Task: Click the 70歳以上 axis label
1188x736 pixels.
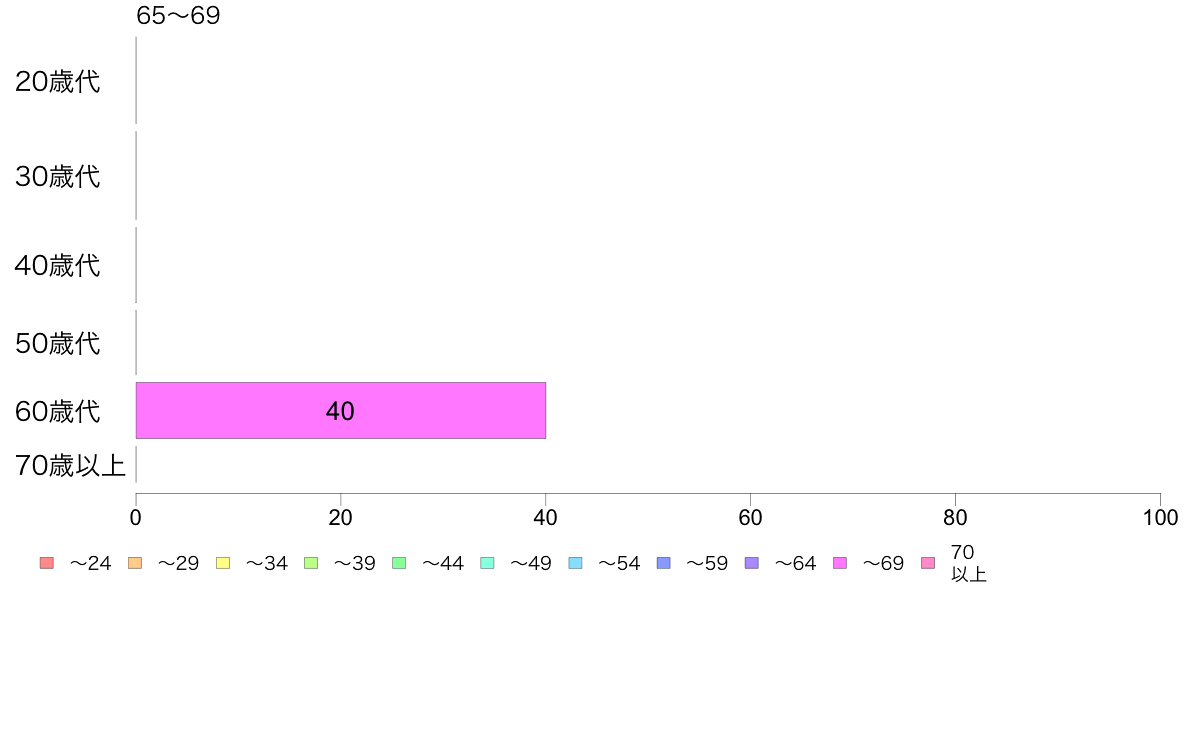Action: (x=70, y=465)
